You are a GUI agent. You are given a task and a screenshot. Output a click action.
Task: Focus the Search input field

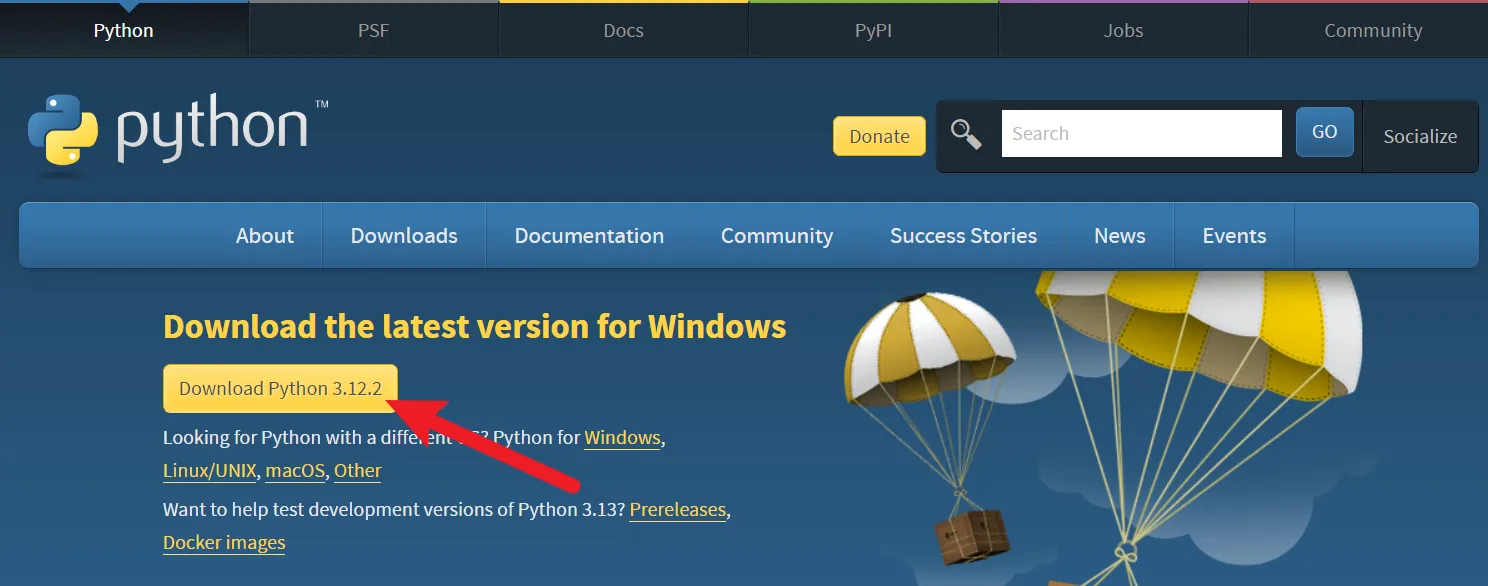1142,133
